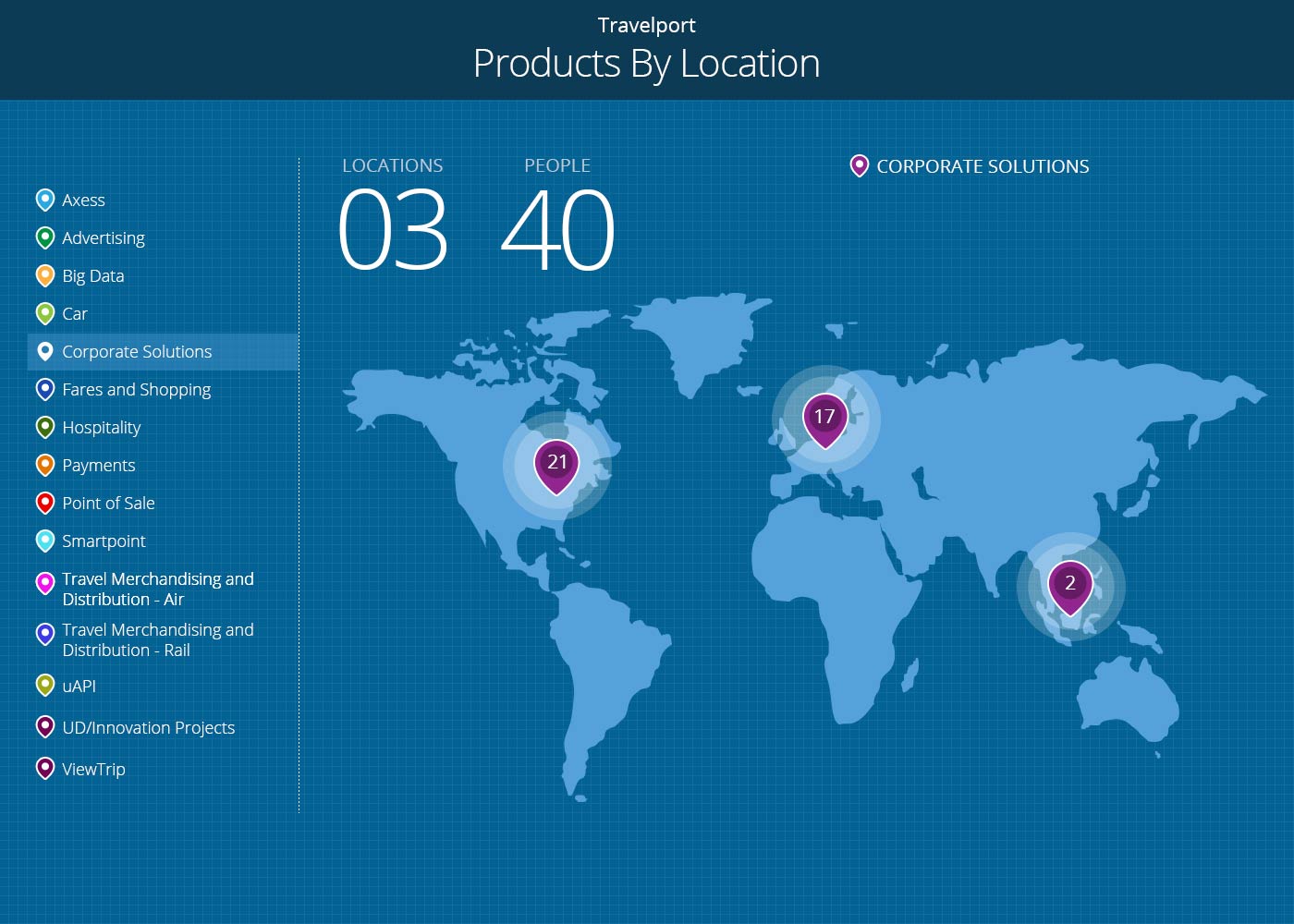Open Travel Merchandising and Distribution - Rail
The height and width of the screenshot is (924, 1294).
pyautogui.click(x=158, y=639)
